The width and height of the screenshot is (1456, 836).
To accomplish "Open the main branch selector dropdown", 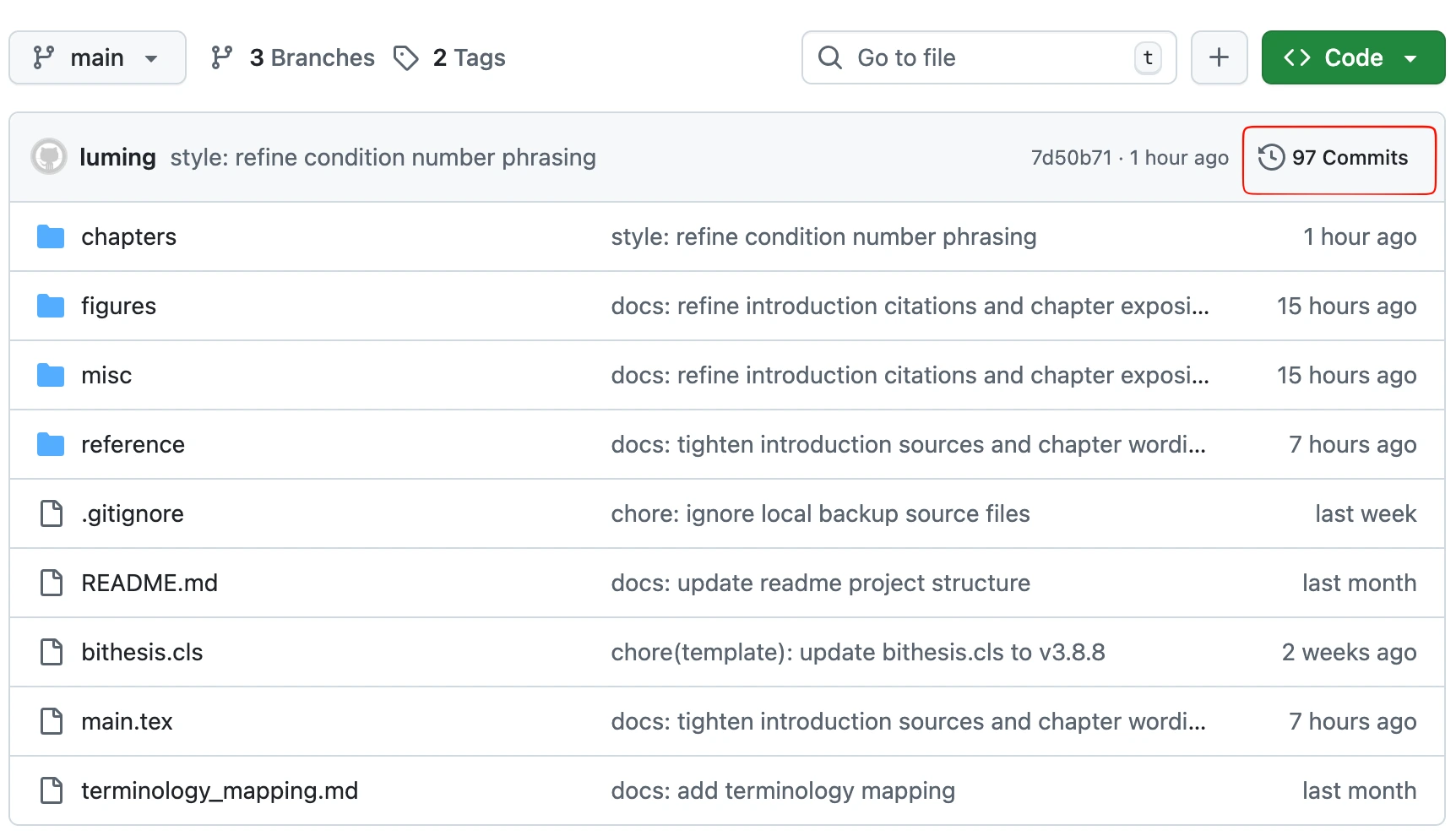I will click(x=97, y=57).
